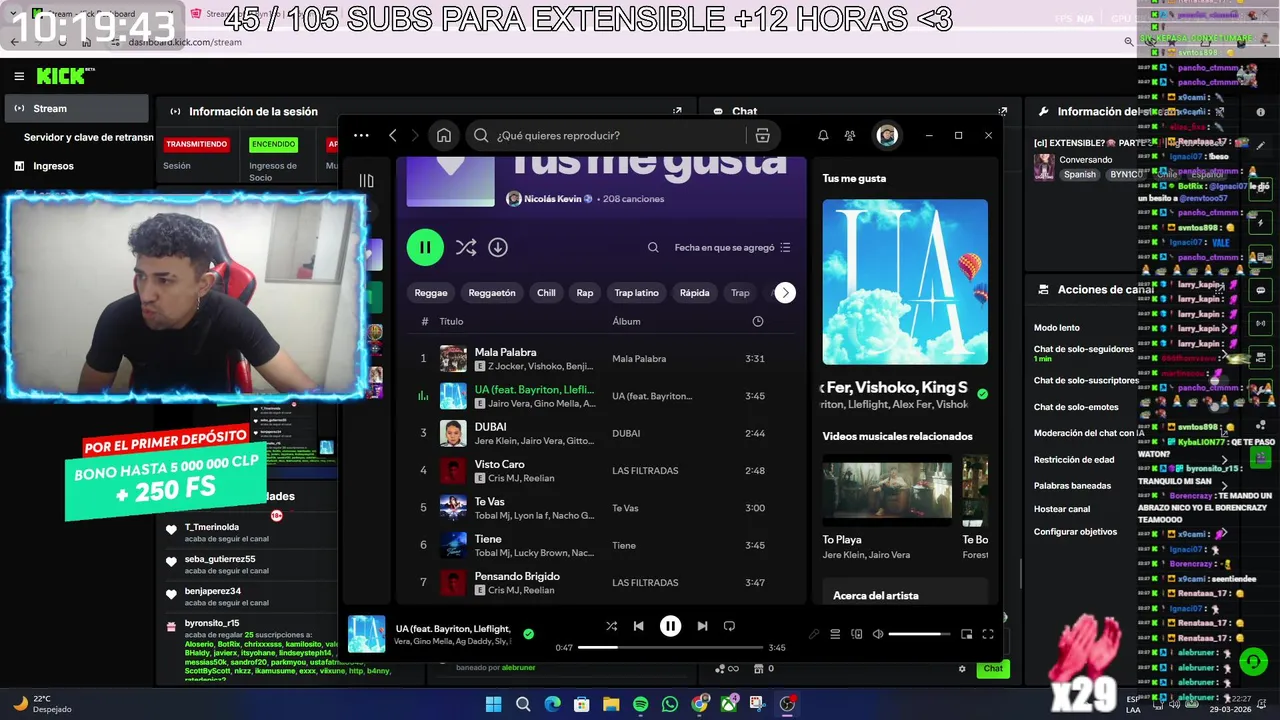This screenshot has height=720, width=1280.
Task: Mute Spotify with speaker icon
Action: pos(878,634)
